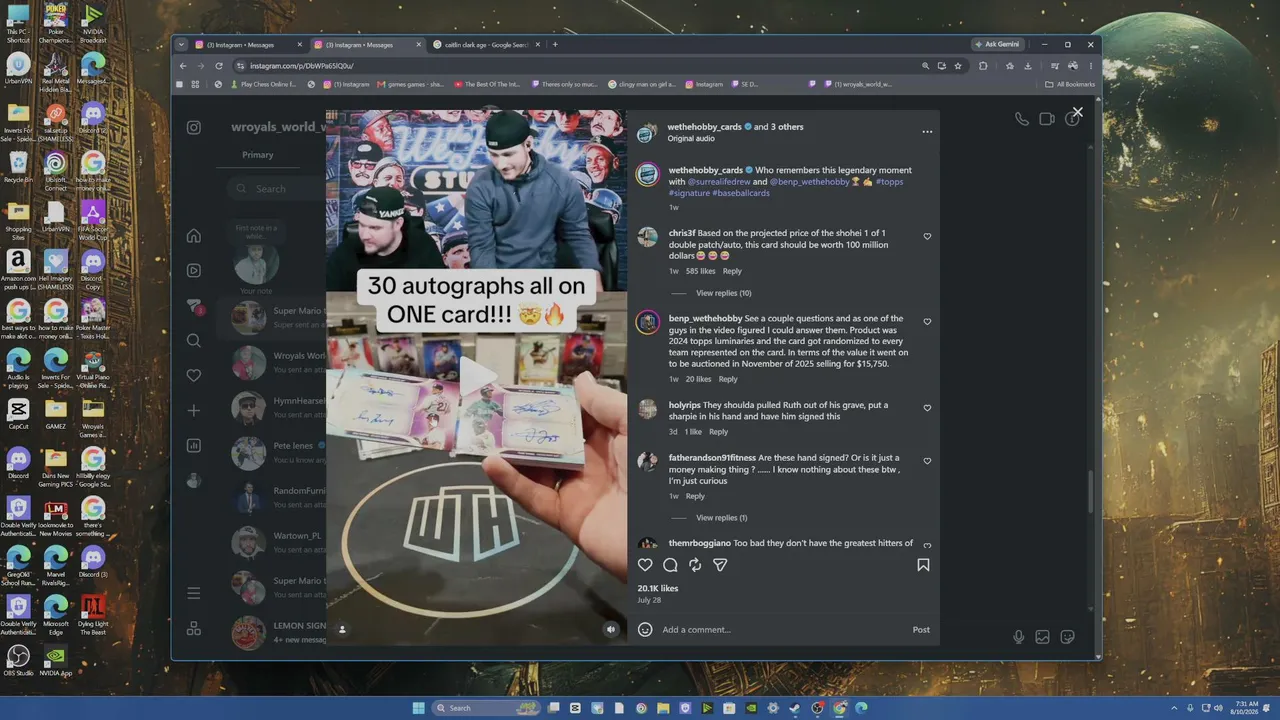Click Ask Gemini button
This screenshot has width=1280, height=720.
pos(997,44)
